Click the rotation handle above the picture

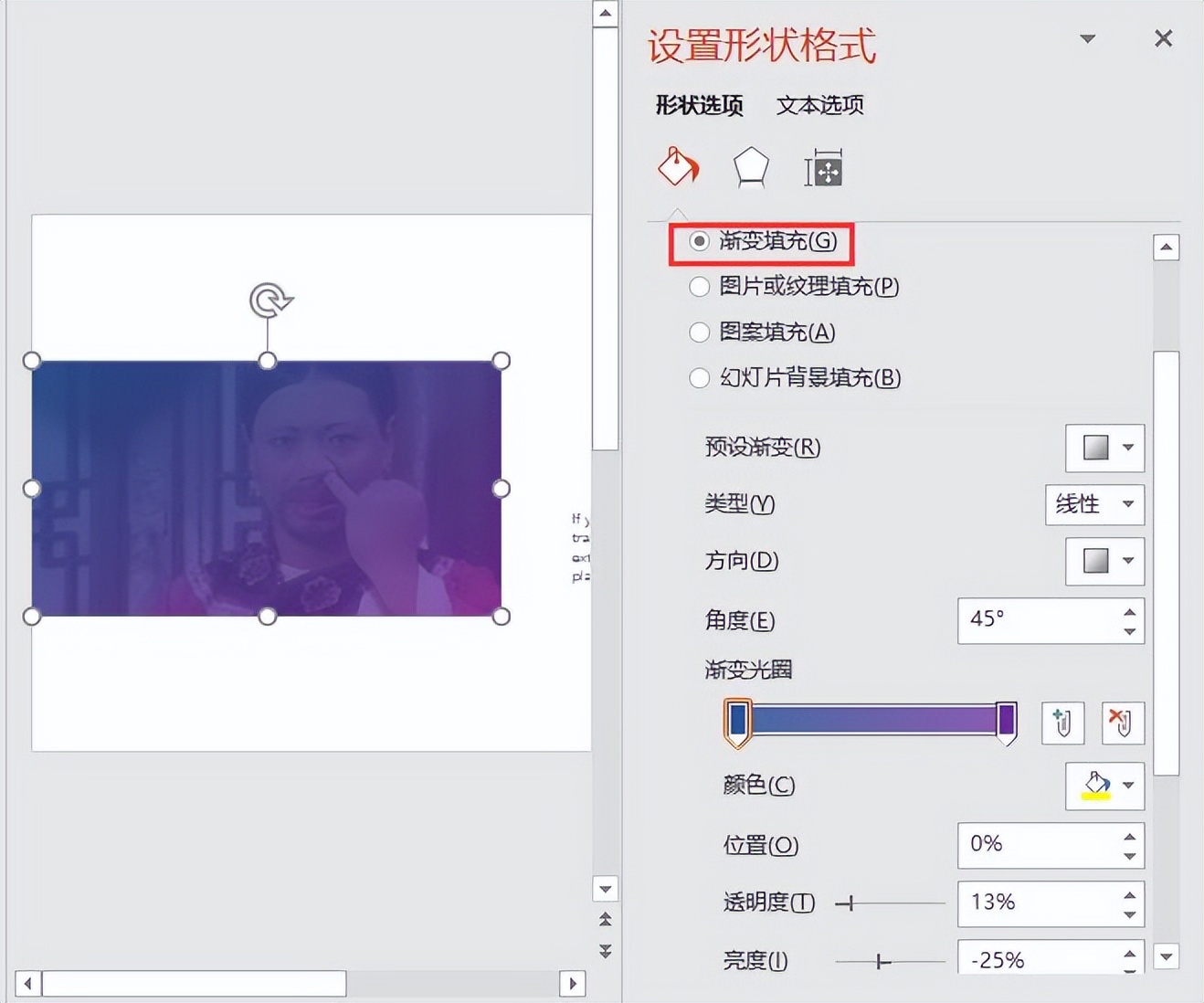pyautogui.click(x=269, y=301)
